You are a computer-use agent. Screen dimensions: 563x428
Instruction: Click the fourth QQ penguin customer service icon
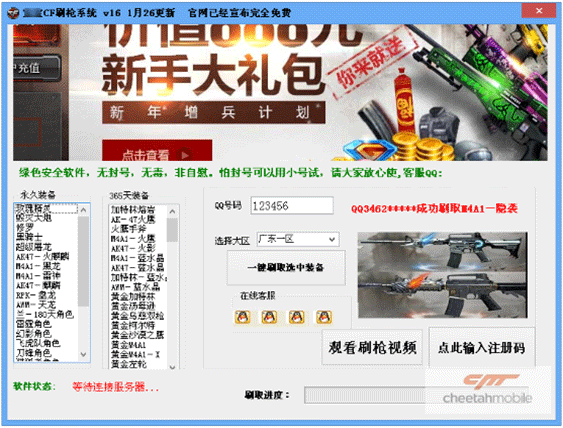(324, 317)
